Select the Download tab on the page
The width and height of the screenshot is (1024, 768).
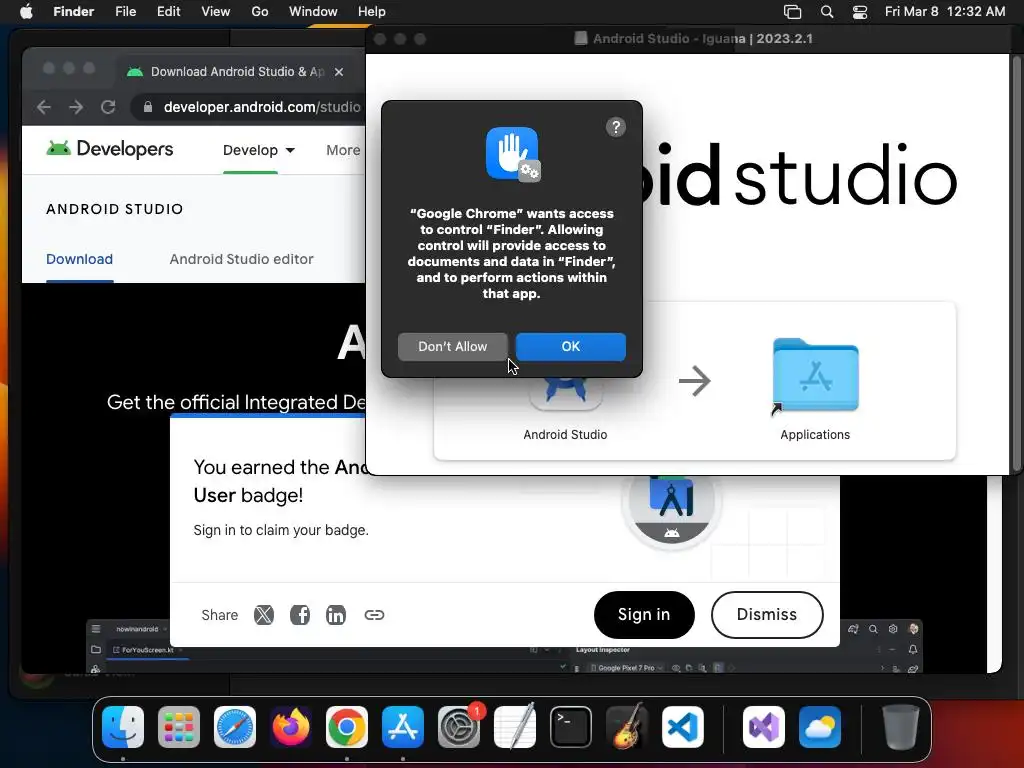click(80, 259)
